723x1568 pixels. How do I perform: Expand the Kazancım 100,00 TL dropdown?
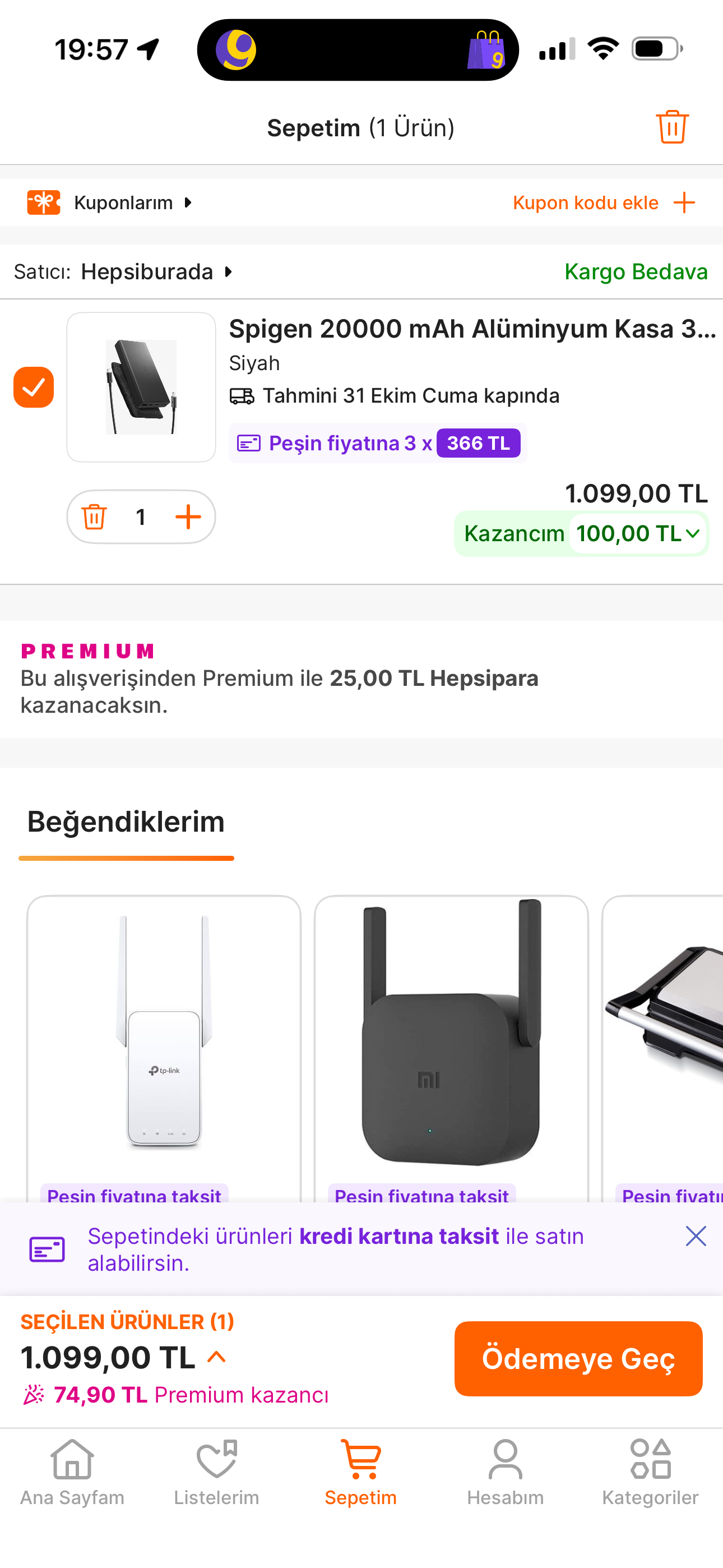click(693, 534)
